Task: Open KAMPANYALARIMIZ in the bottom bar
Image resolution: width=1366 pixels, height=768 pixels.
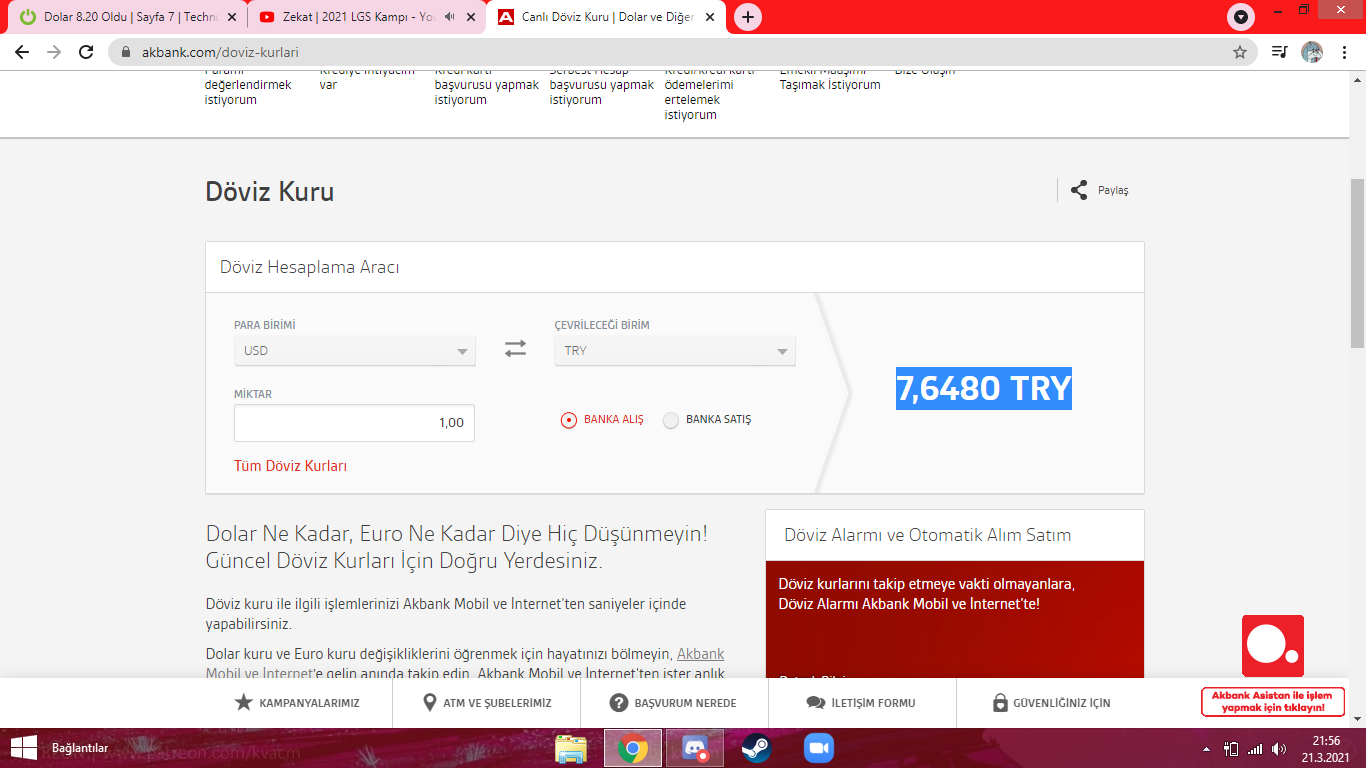Action: [309, 703]
